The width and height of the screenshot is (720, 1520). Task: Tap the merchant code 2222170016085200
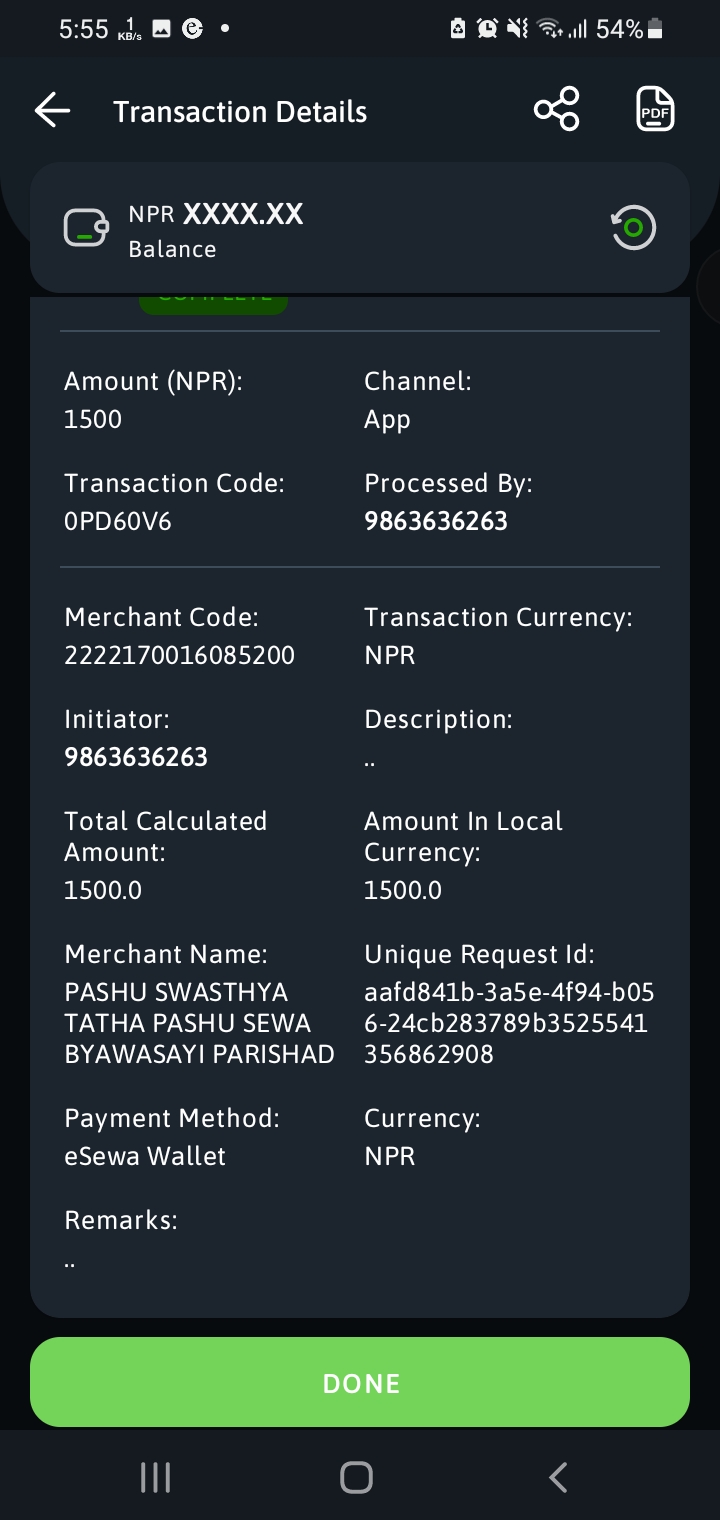click(x=180, y=655)
